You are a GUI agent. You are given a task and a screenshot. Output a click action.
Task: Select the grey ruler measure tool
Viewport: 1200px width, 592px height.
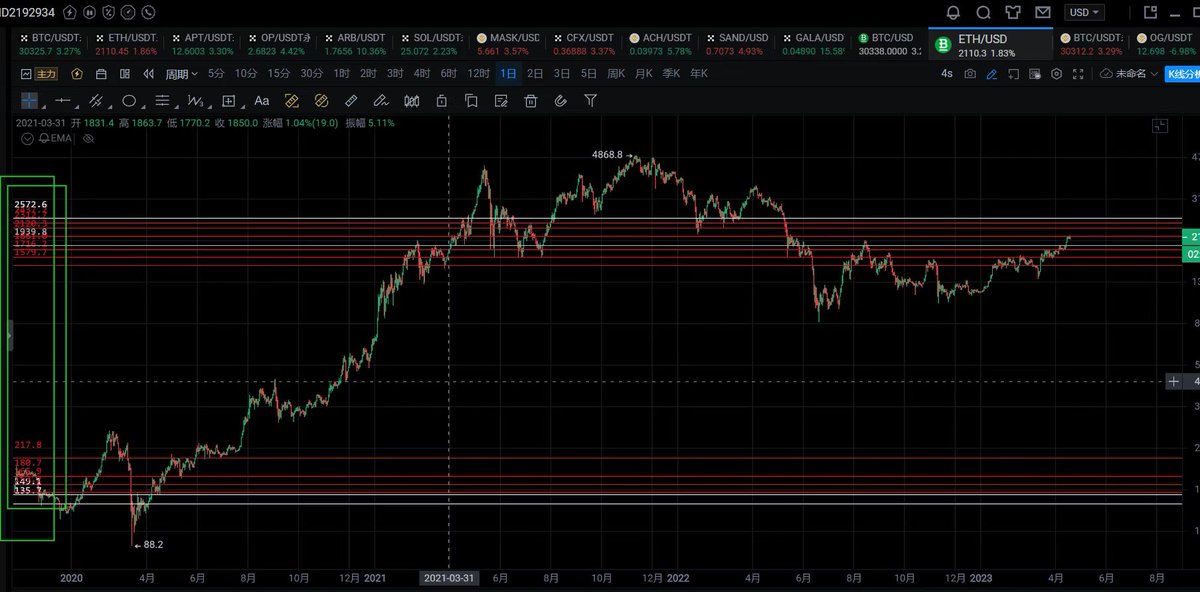[x=351, y=100]
